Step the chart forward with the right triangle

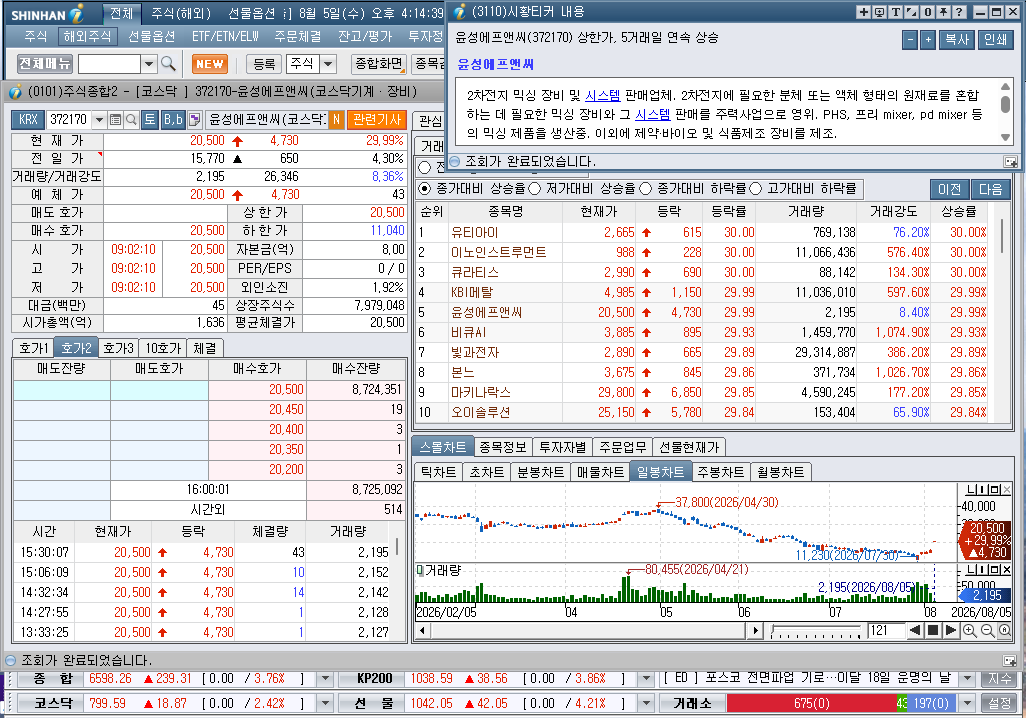pos(951,630)
